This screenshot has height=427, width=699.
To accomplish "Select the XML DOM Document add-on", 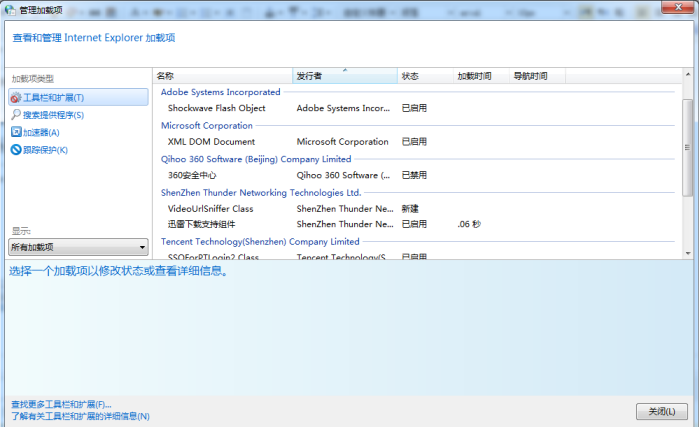I will pyautogui.click(x=211, y=142).
